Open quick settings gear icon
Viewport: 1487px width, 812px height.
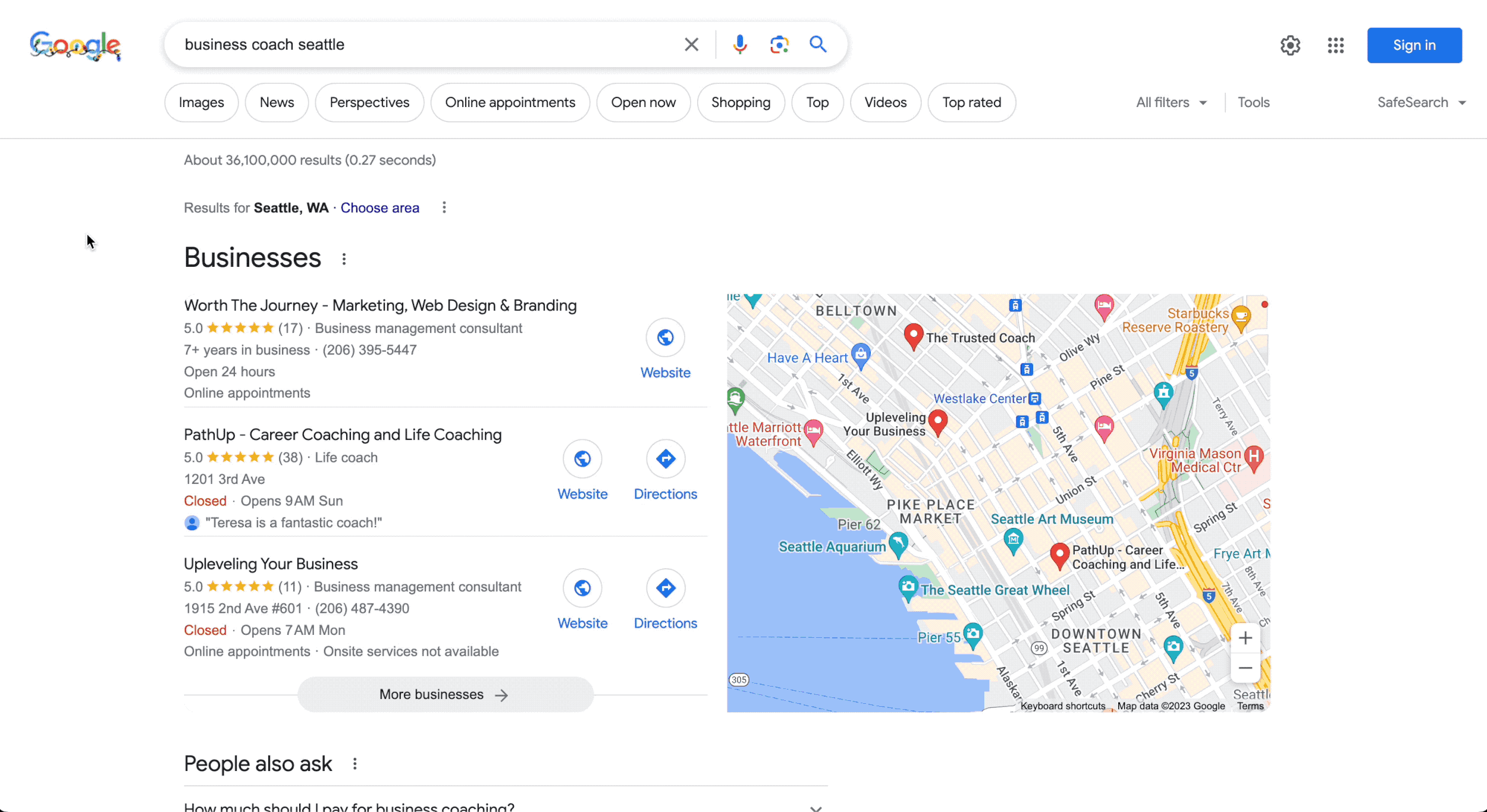(x=1290, y=45)
